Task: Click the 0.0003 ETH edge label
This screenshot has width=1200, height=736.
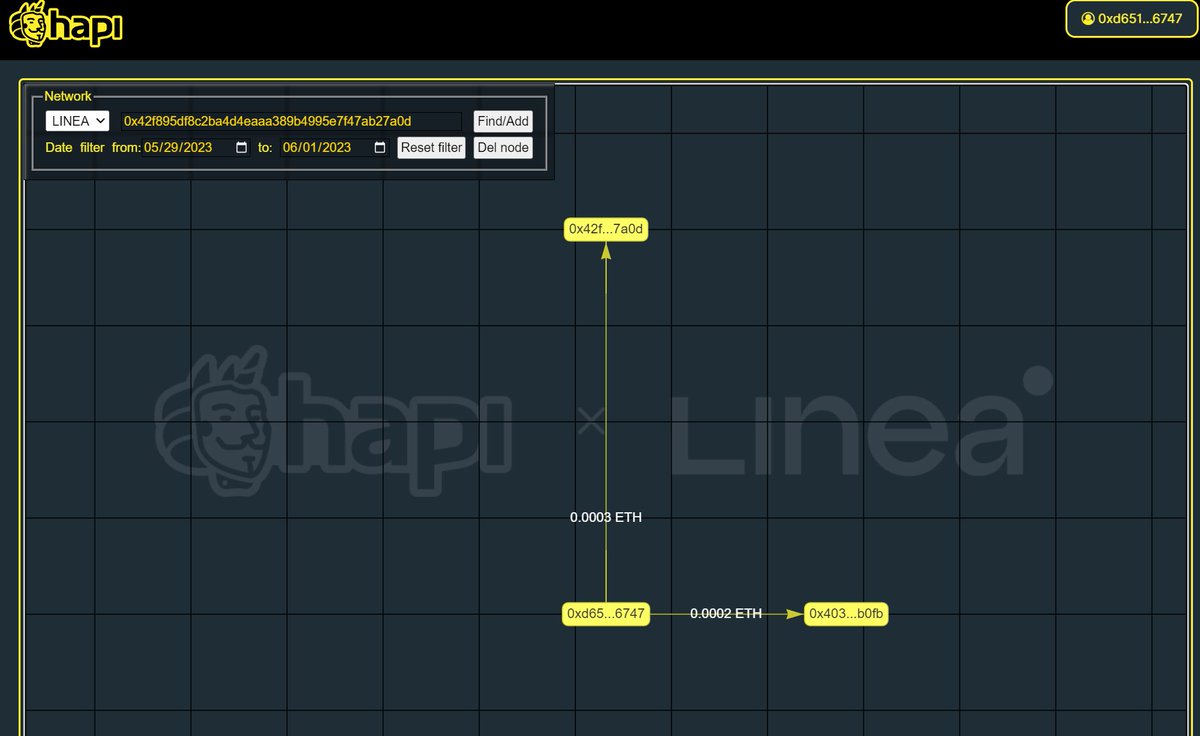Action: (606, 517)
